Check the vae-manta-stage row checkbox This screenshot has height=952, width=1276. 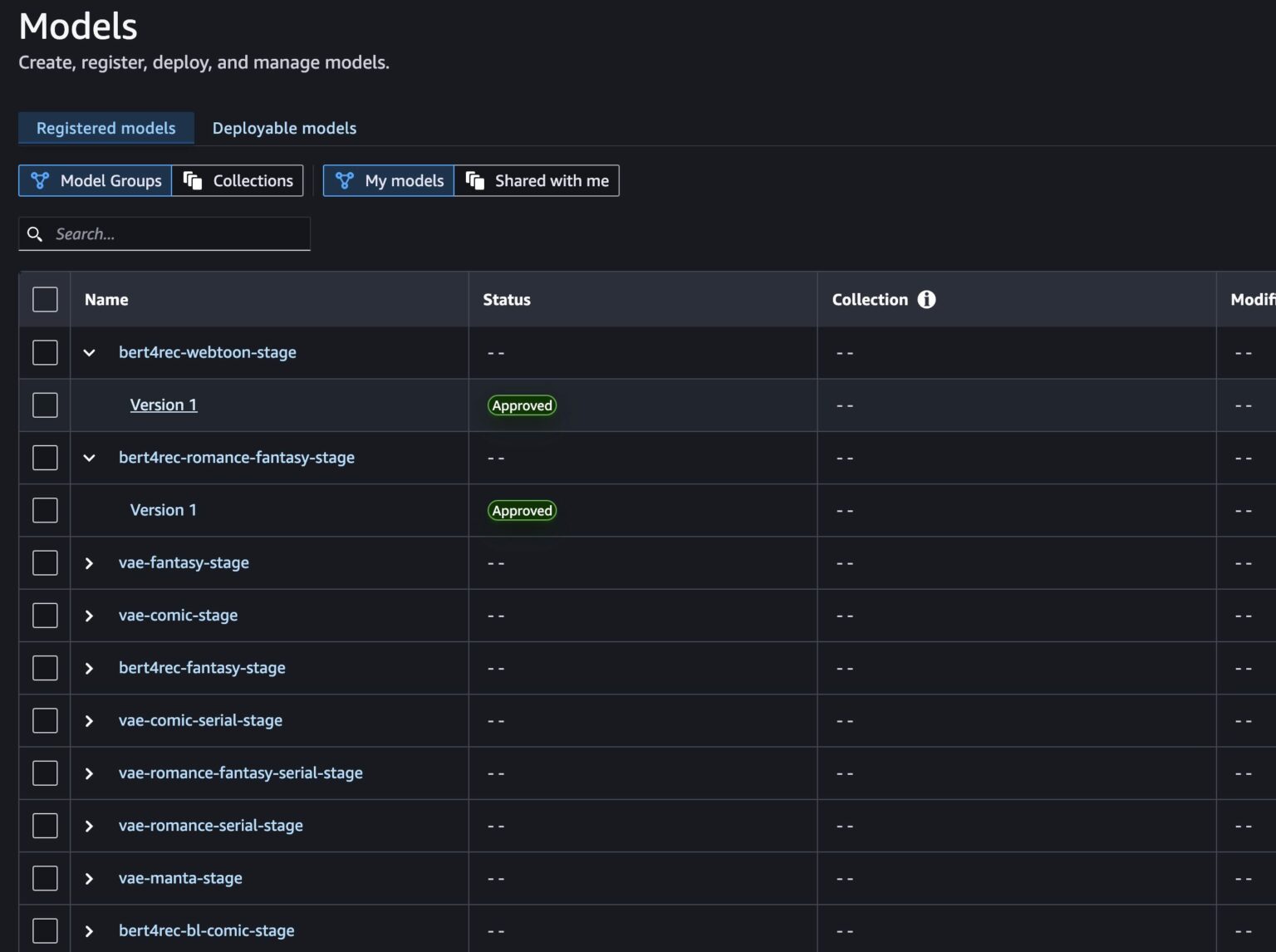(x=45, y=878)
